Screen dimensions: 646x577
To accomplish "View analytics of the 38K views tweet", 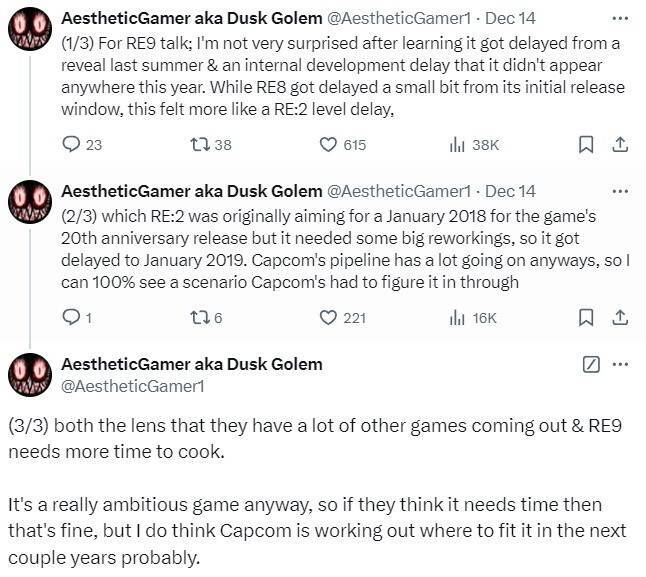I will (x=458, y=145).
